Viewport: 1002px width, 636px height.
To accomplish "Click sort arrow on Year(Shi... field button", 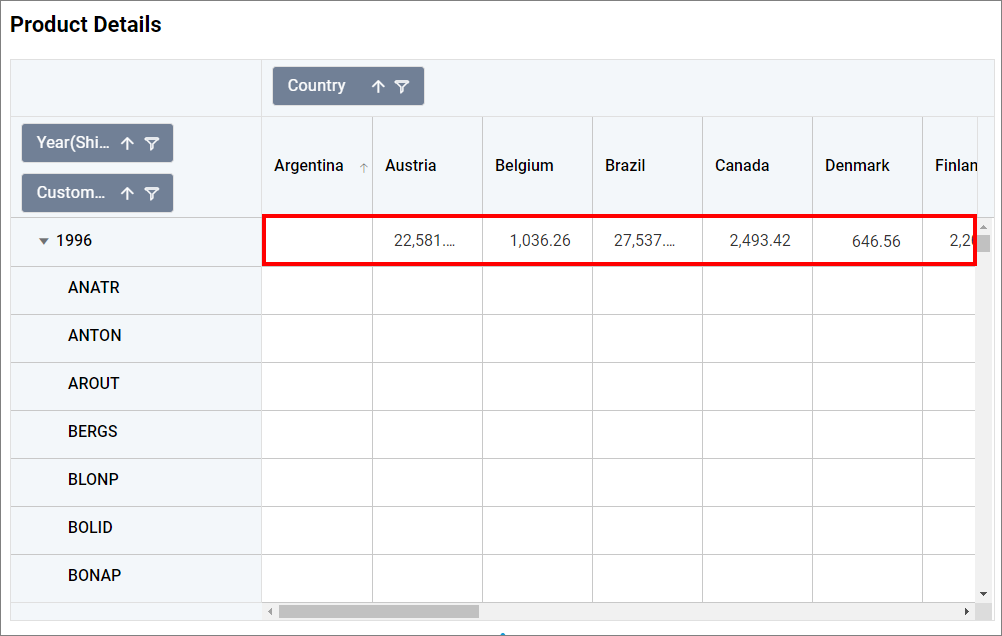I will 127,144.
